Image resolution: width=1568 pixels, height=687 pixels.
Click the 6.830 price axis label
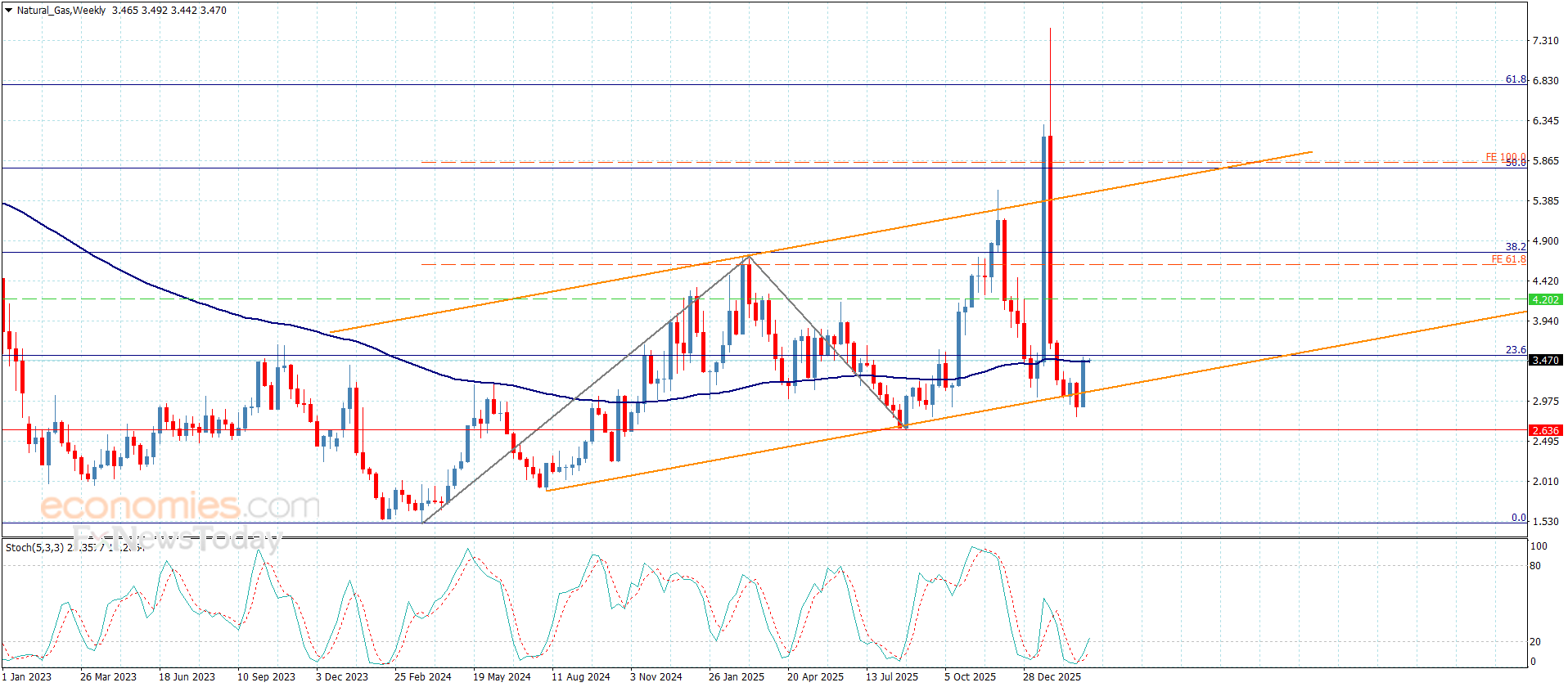tap(1545, 81)
